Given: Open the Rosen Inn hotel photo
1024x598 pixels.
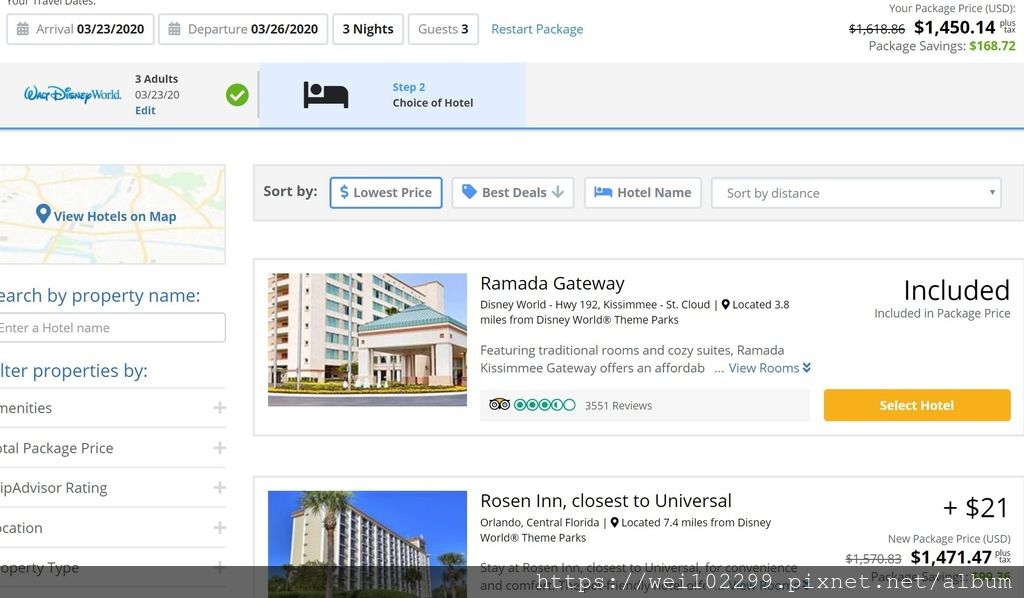Looking at the screenshot, I should 367,544.
